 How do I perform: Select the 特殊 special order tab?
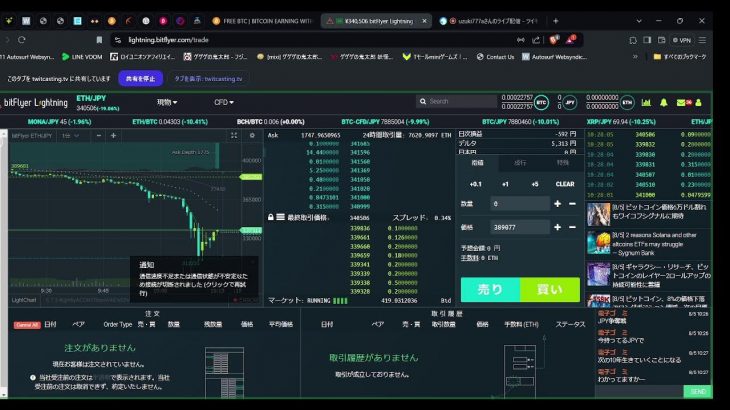(x=562, y=163)
